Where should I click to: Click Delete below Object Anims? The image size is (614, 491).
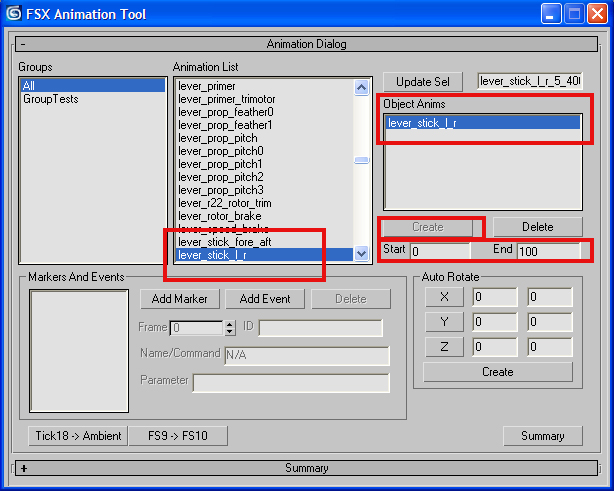pos(538,227)
